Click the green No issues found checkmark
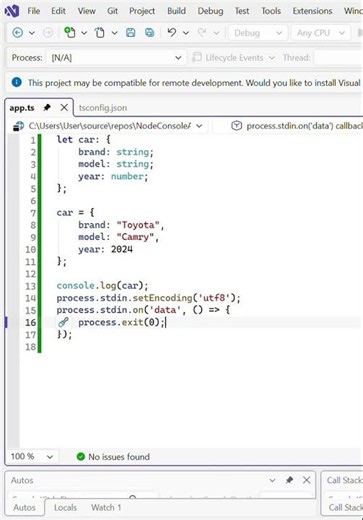The width and height of the screenshot is (363, 520). coord(81,456)
